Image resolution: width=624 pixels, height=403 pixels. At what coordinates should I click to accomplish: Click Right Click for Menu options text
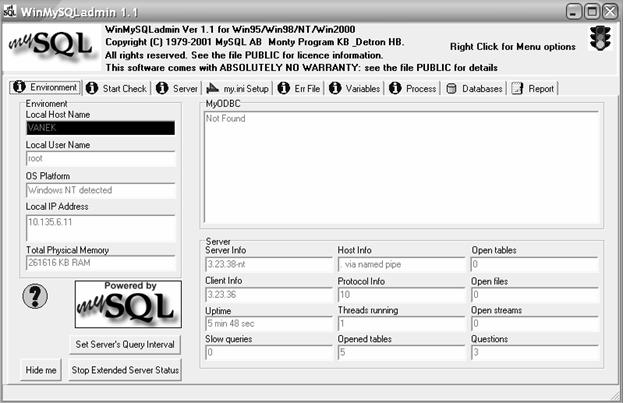pyautogui.click(x=513, y=47)
